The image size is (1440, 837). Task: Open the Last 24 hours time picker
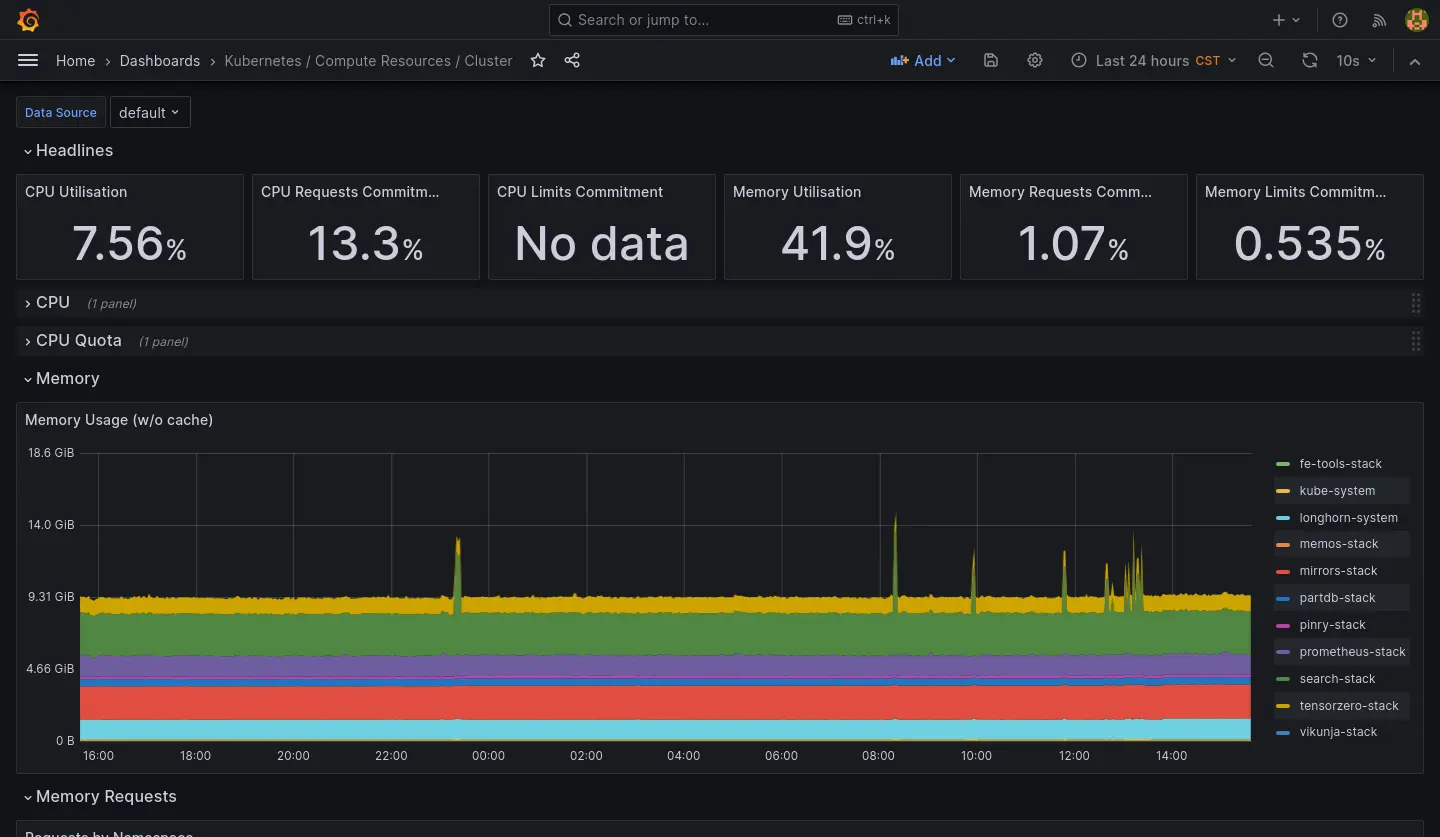[1153, 60]
